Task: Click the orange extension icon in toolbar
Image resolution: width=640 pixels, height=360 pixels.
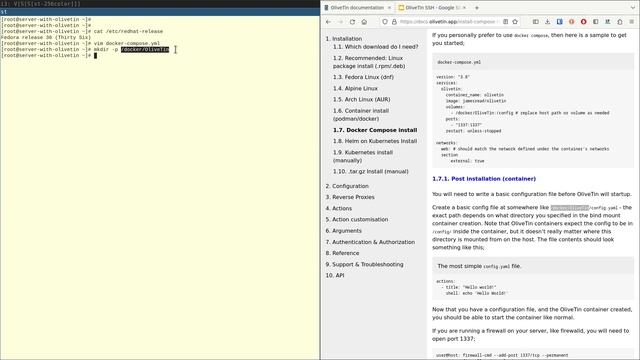Action: [x=571, y=22]
